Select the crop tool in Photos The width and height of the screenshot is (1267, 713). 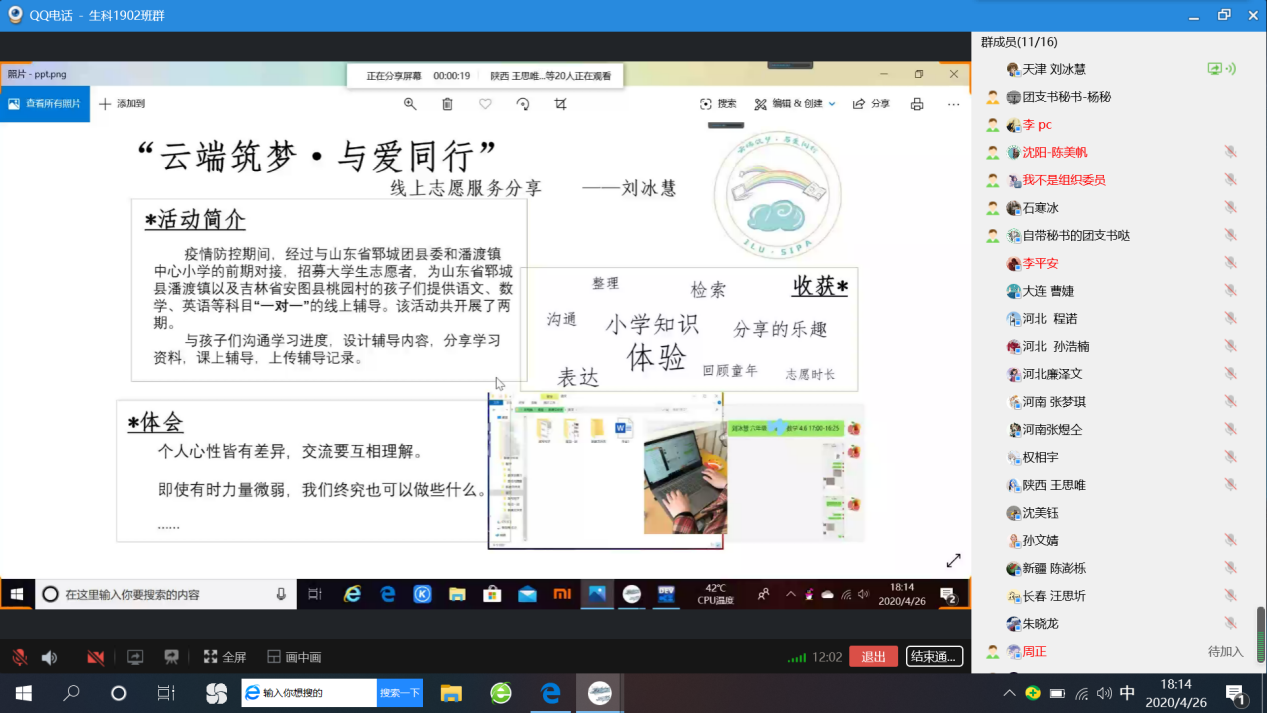(561, 103)
